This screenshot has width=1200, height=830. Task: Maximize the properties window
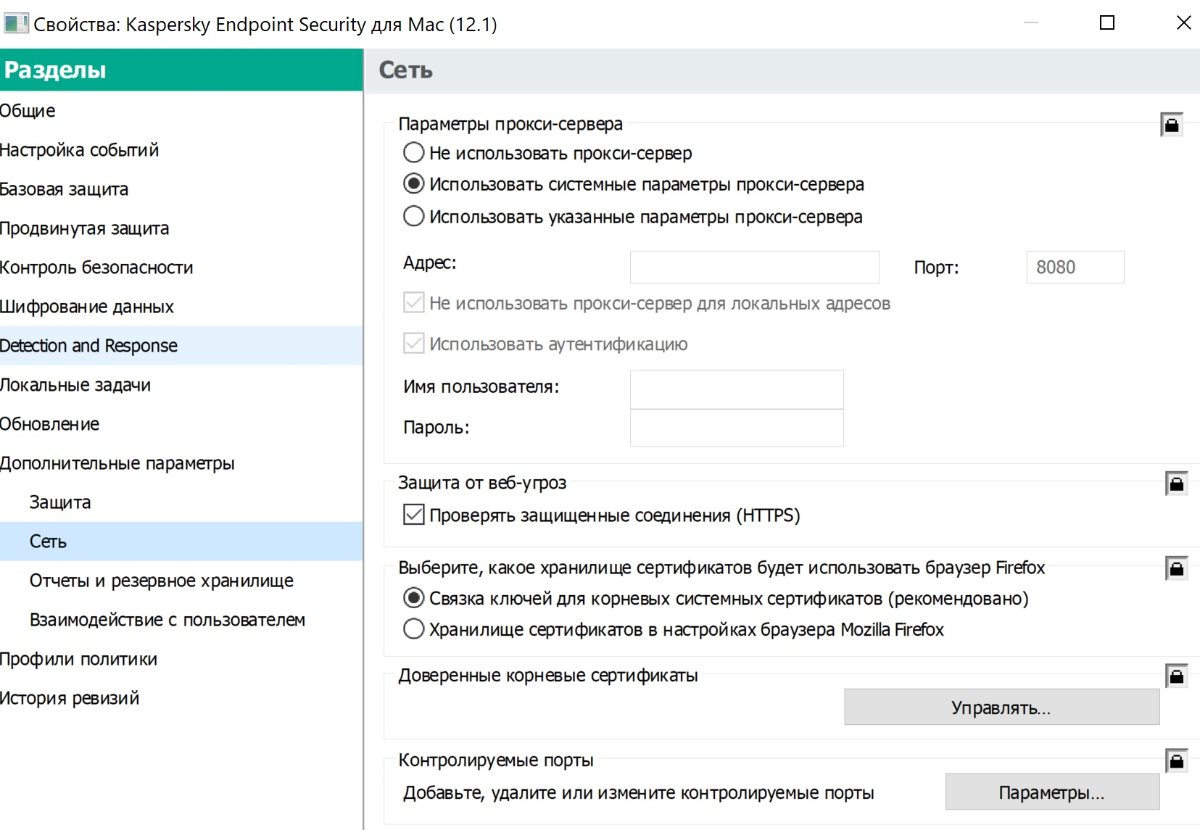pyautogui.click(x=1107, y=24)
